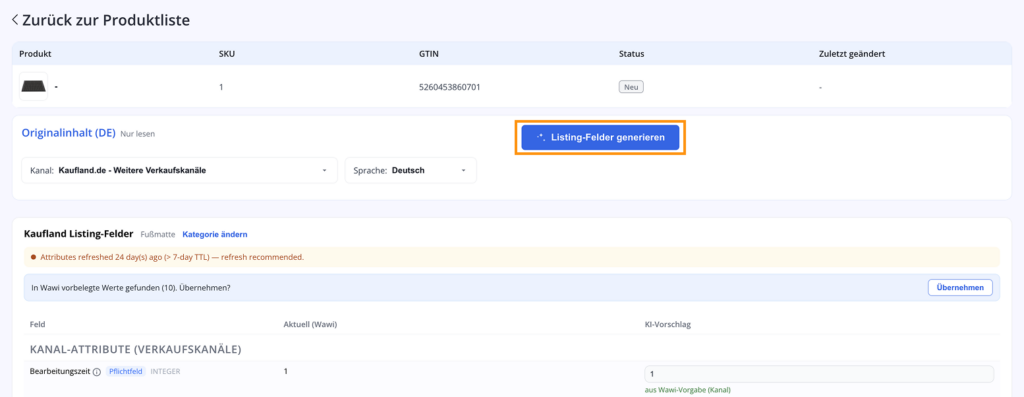
Task: Click the attributes refresh recommended warning
Action: point(511,257)
